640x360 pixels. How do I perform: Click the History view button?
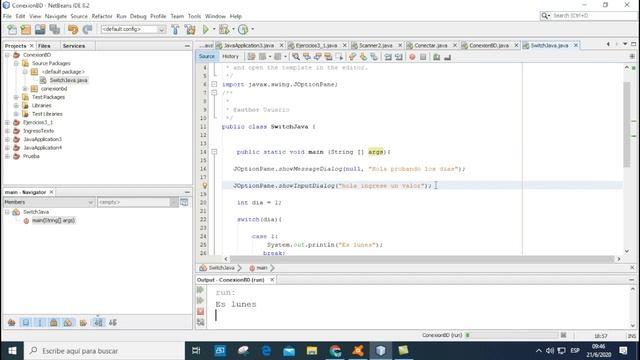click(230, 57)
